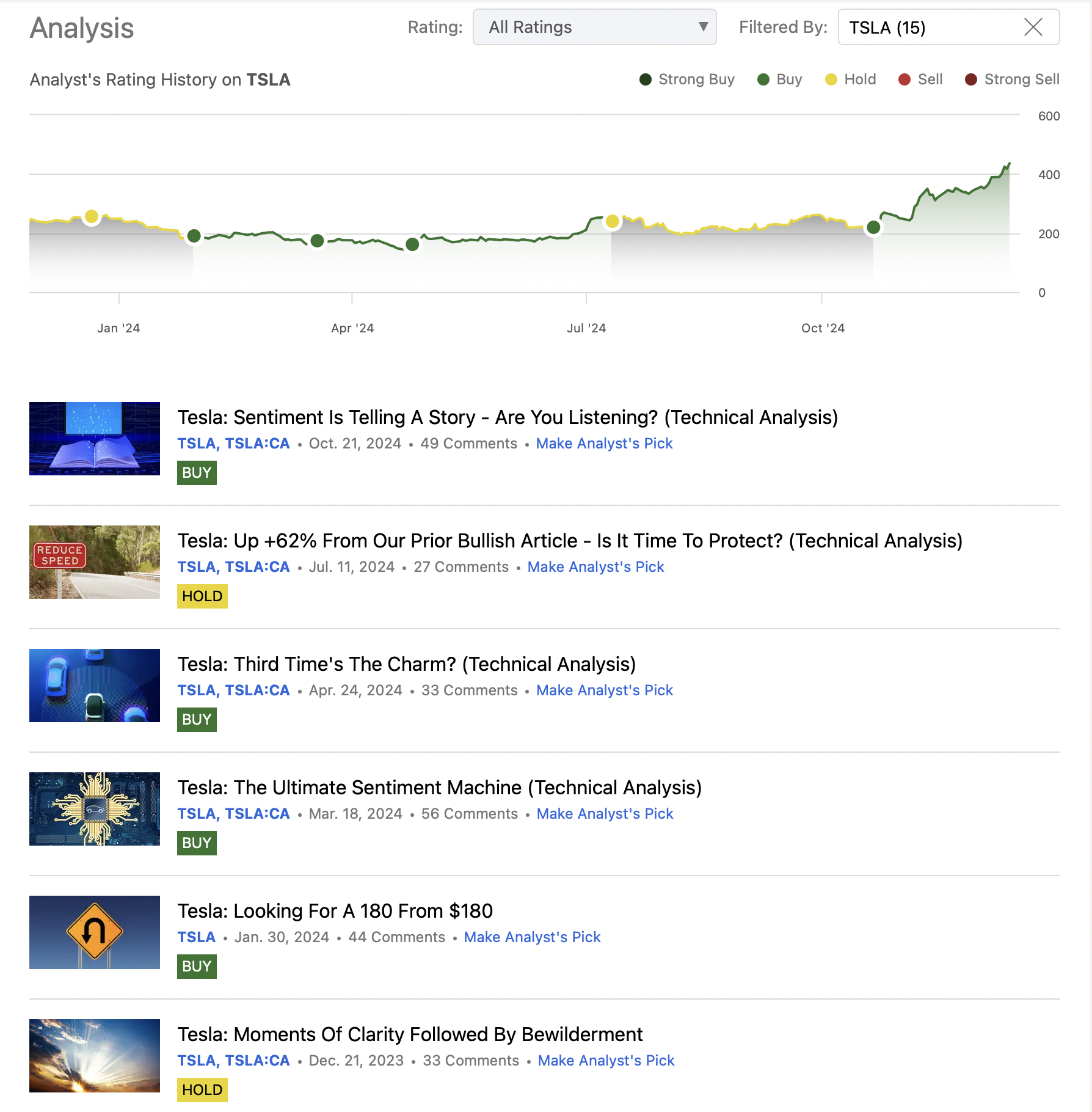
Task: Click the U-turn sign thumbnail
Action: (95, 932)
